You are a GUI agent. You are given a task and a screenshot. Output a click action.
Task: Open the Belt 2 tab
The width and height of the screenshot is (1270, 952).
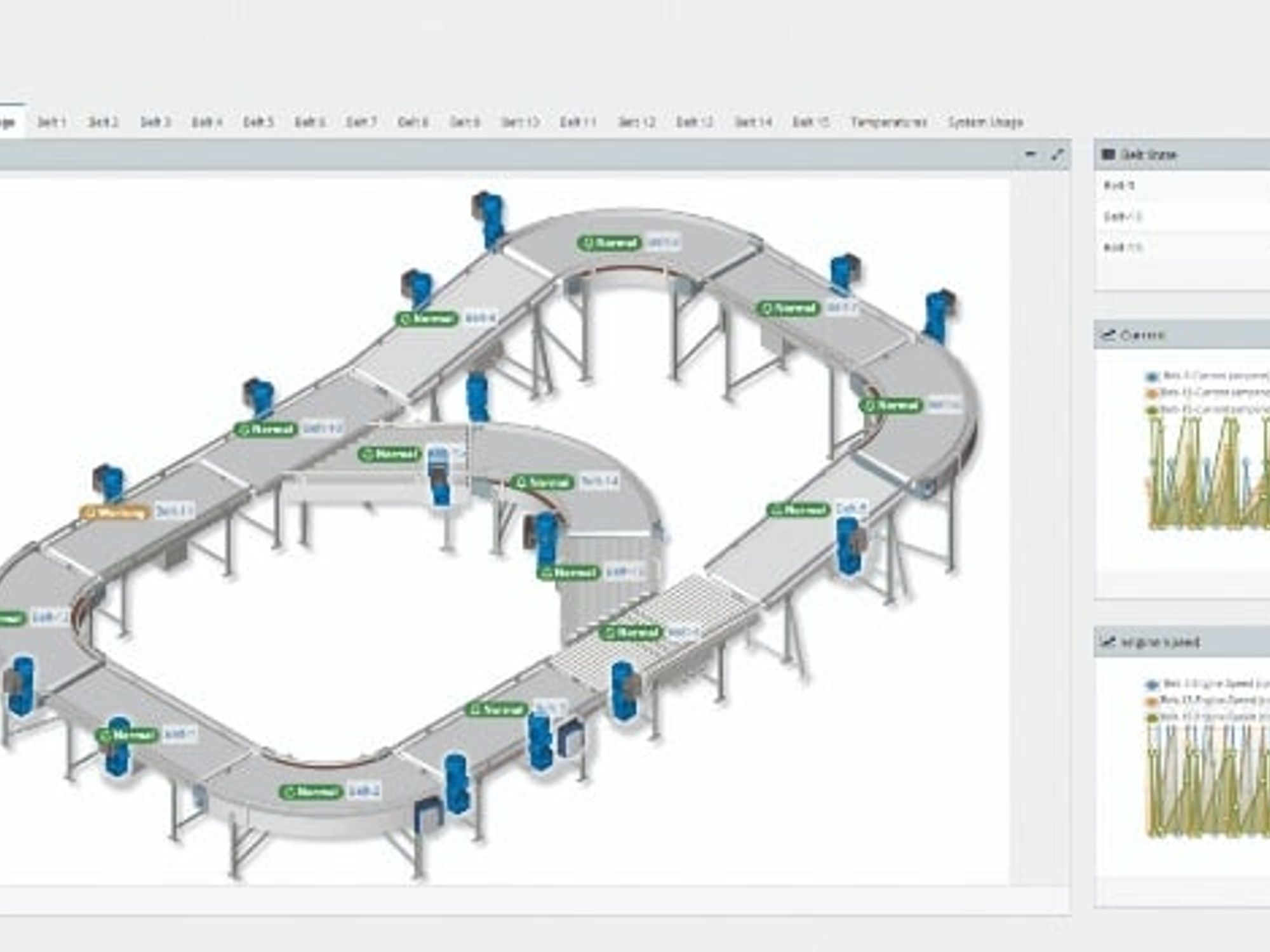pos(103,121)
